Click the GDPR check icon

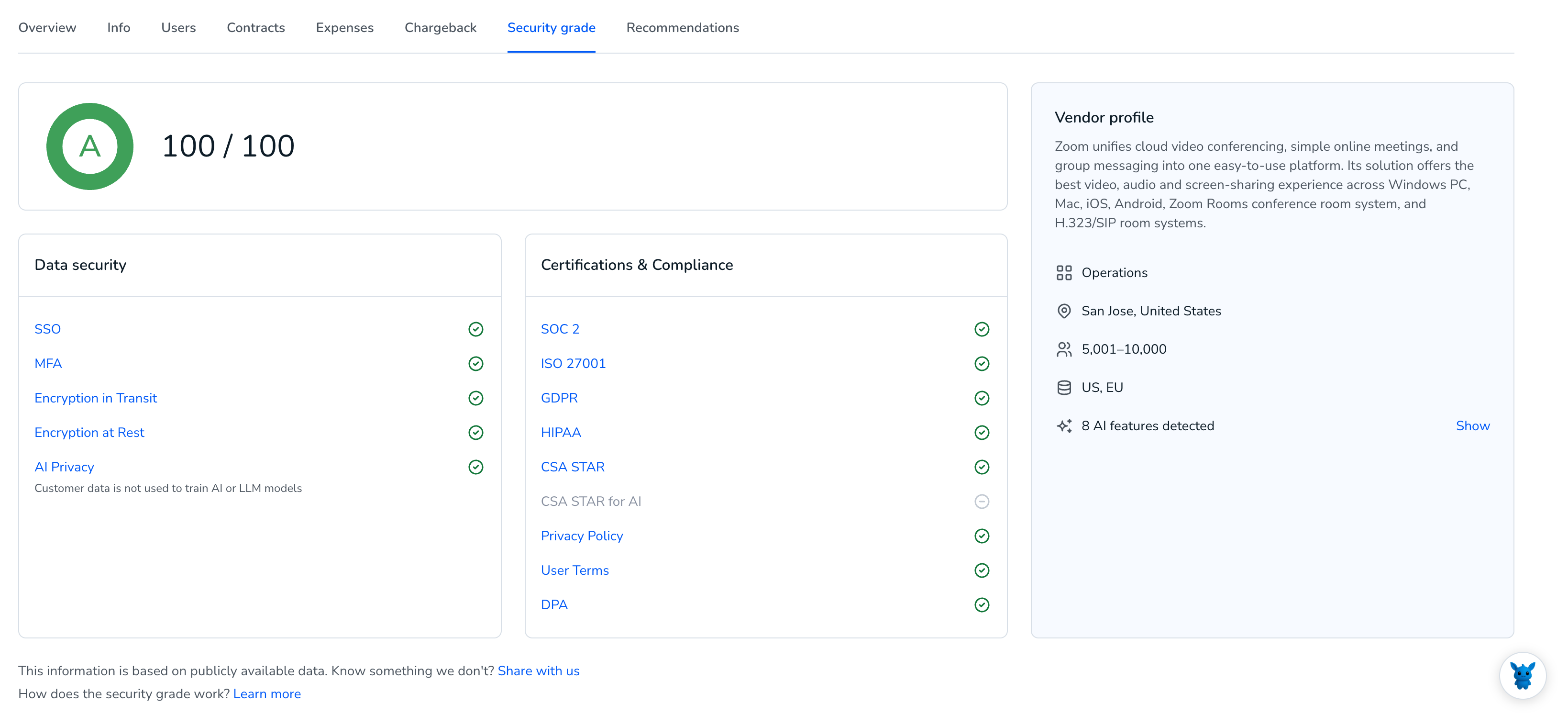982,398
